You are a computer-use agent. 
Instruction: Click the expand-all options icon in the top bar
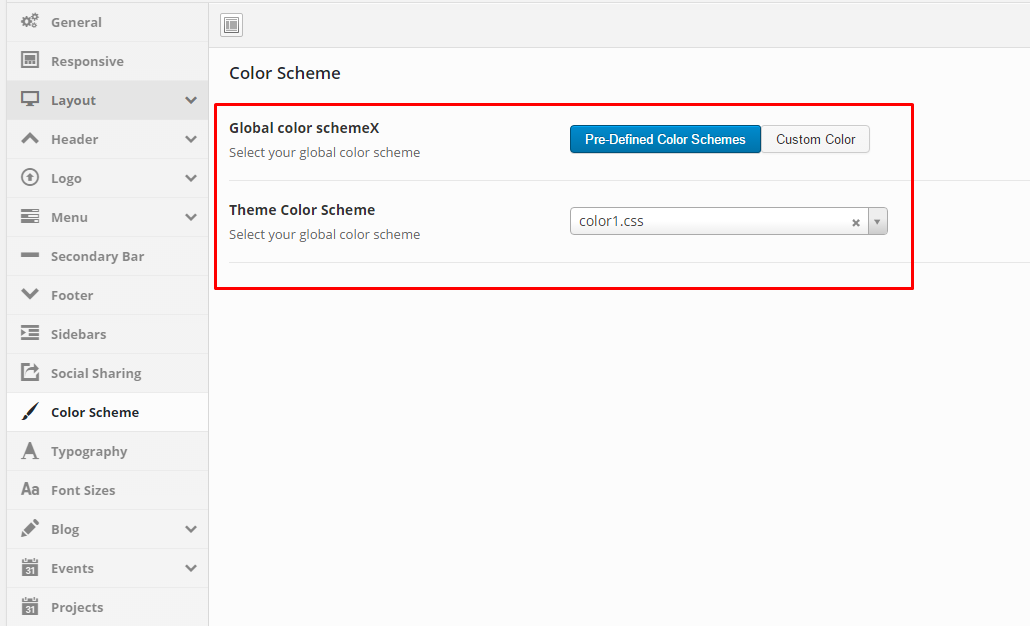(231, 25)
